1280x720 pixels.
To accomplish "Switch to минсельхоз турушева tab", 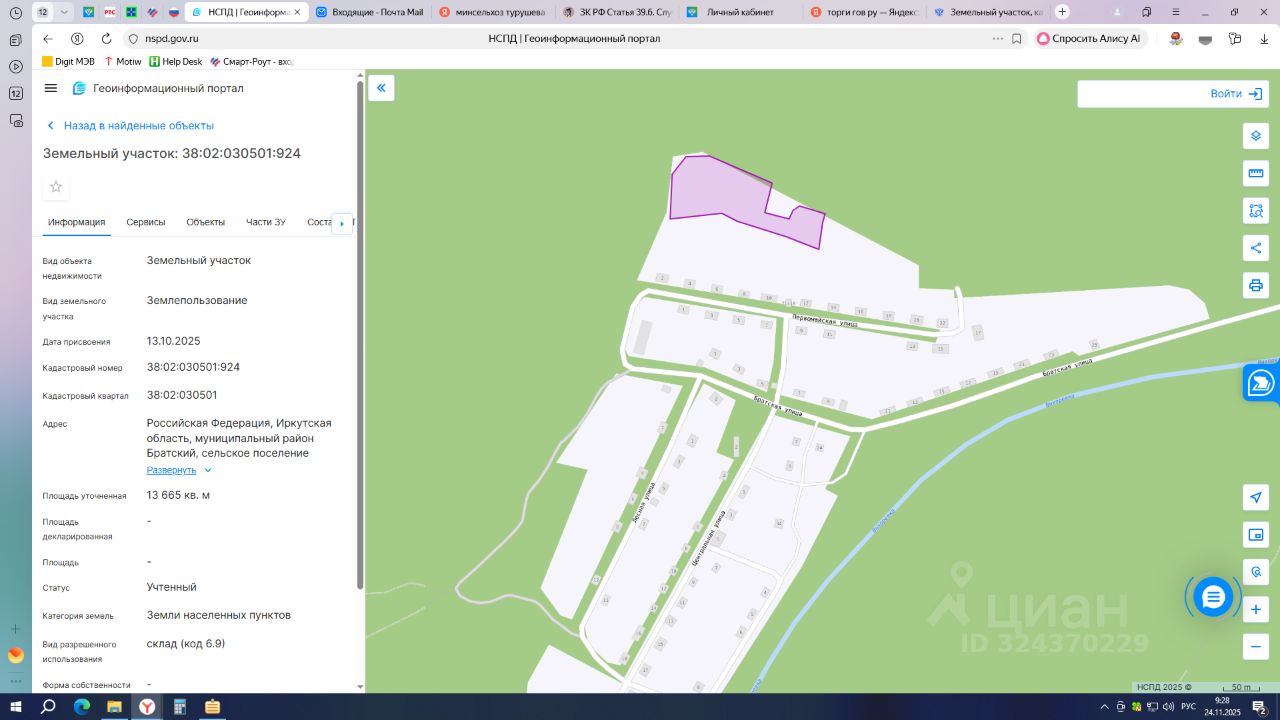I will click(493, 12).
